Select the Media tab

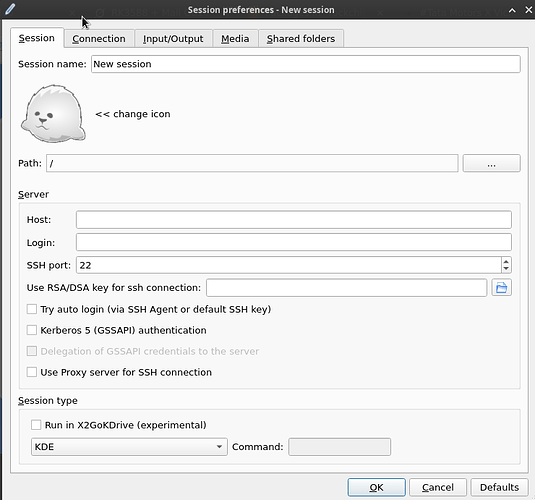(x=235, y=39)
